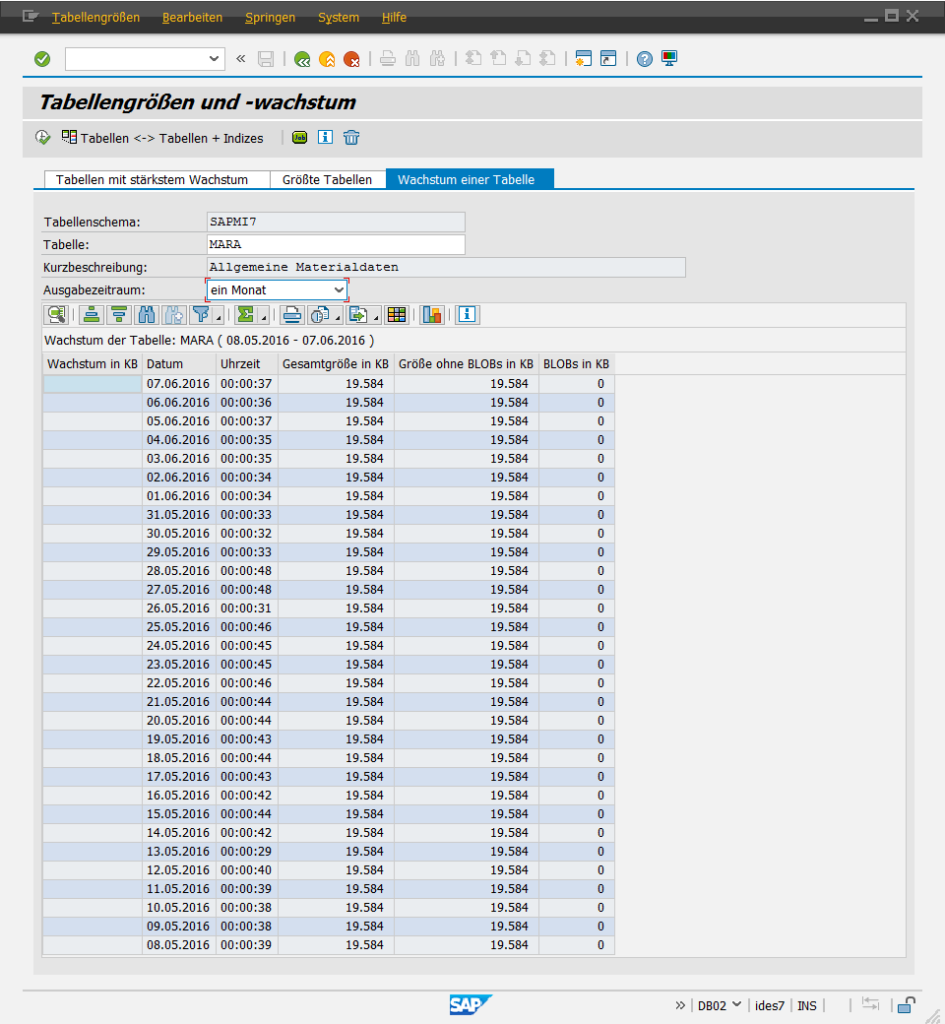Click the standard toolbar Print icon

388,59
